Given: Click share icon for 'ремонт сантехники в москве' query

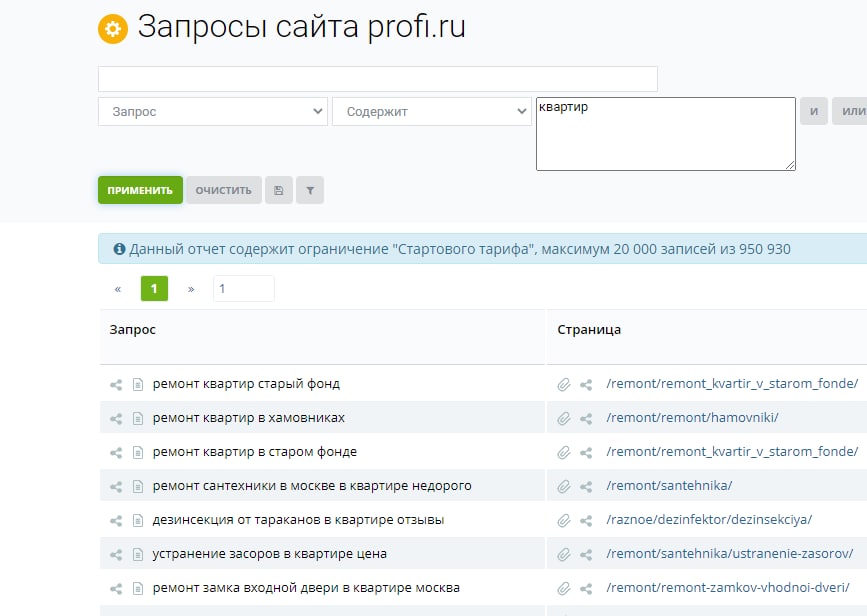Looking at the screenshot, I should click(116, 487).
